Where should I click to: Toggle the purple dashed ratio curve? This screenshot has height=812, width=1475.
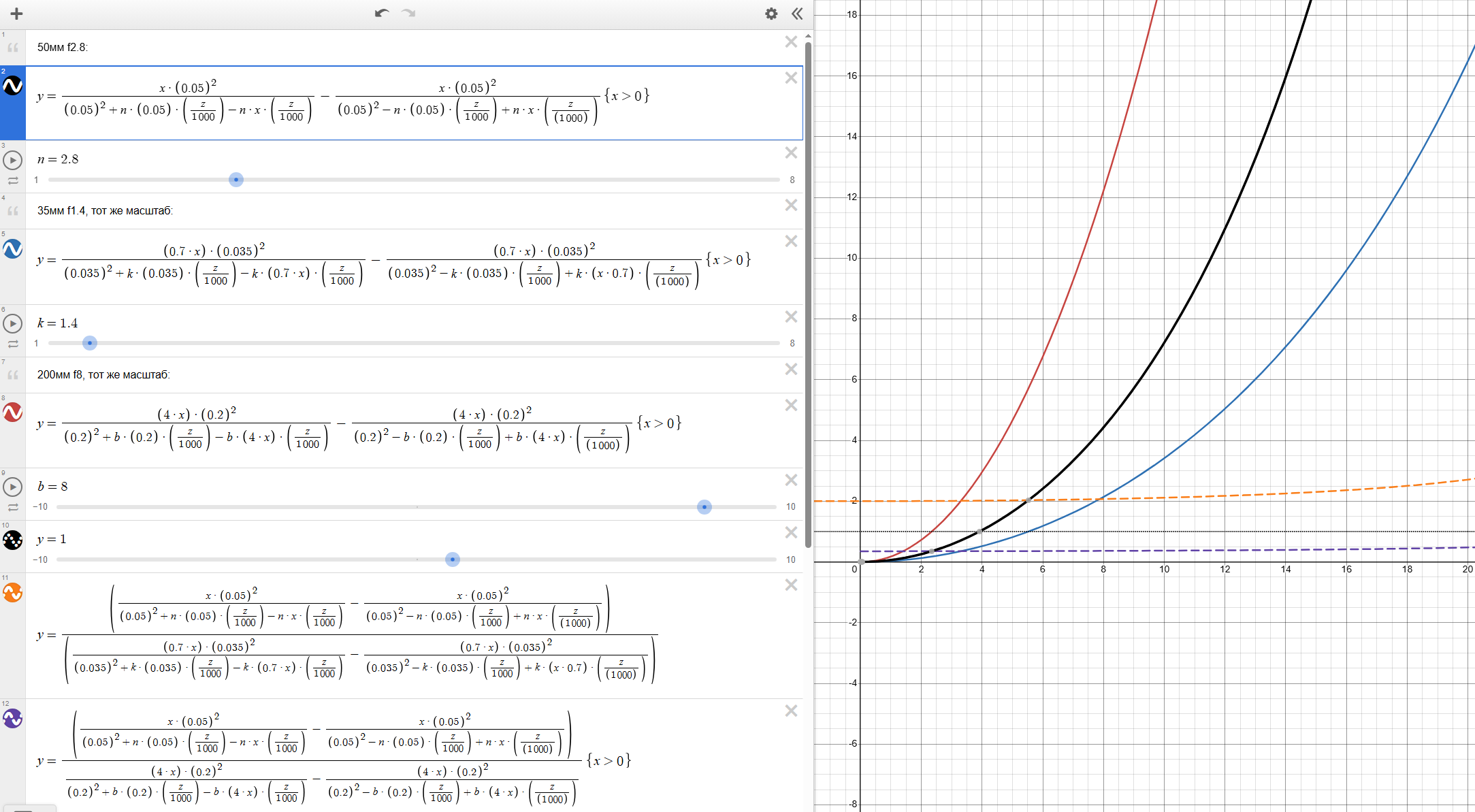coord(13,719)
